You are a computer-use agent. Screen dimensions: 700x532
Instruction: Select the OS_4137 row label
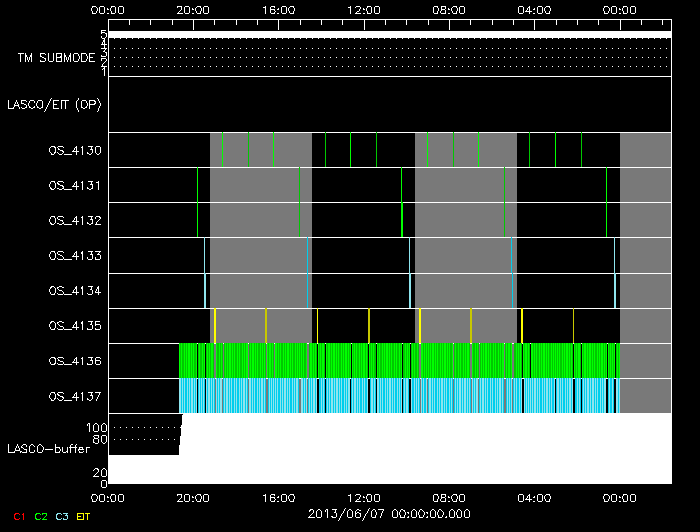(x=75, y=396)
